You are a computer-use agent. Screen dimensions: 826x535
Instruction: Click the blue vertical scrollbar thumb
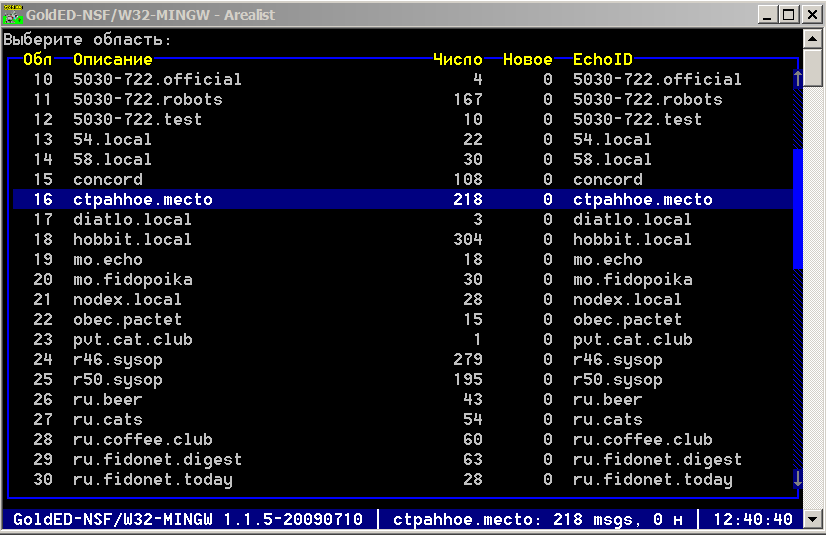click(x=798, y=209)
